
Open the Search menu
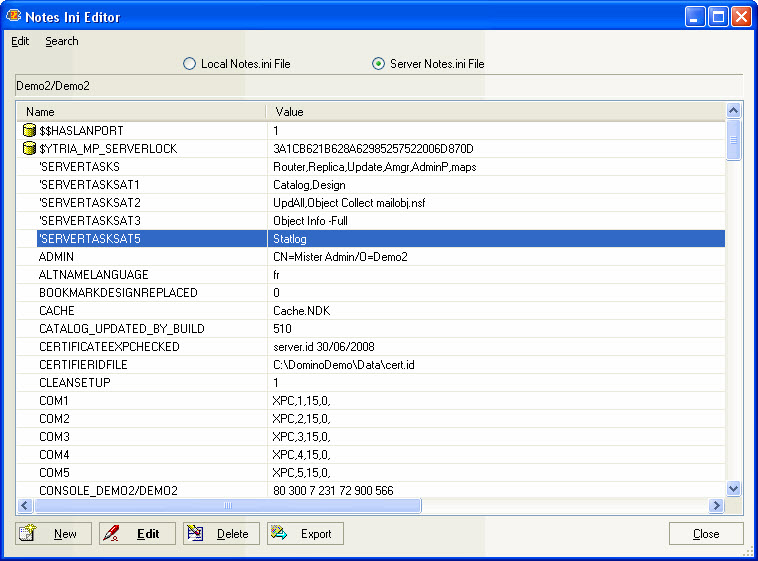(61, 41)
